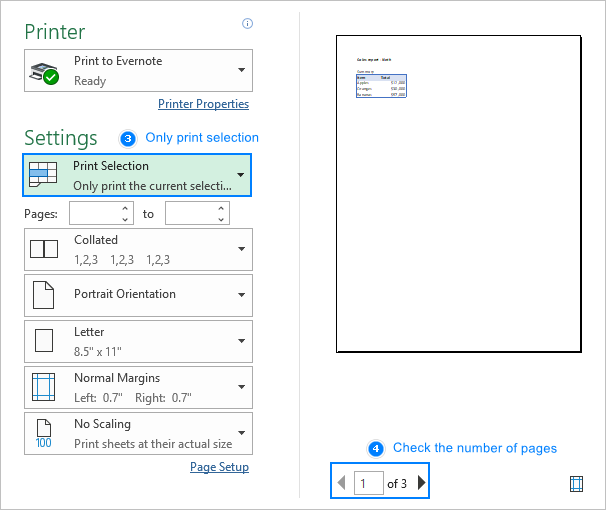Increase the Pages start value
This screenshot has height=510, width=606.
click(x=125, y=208)
